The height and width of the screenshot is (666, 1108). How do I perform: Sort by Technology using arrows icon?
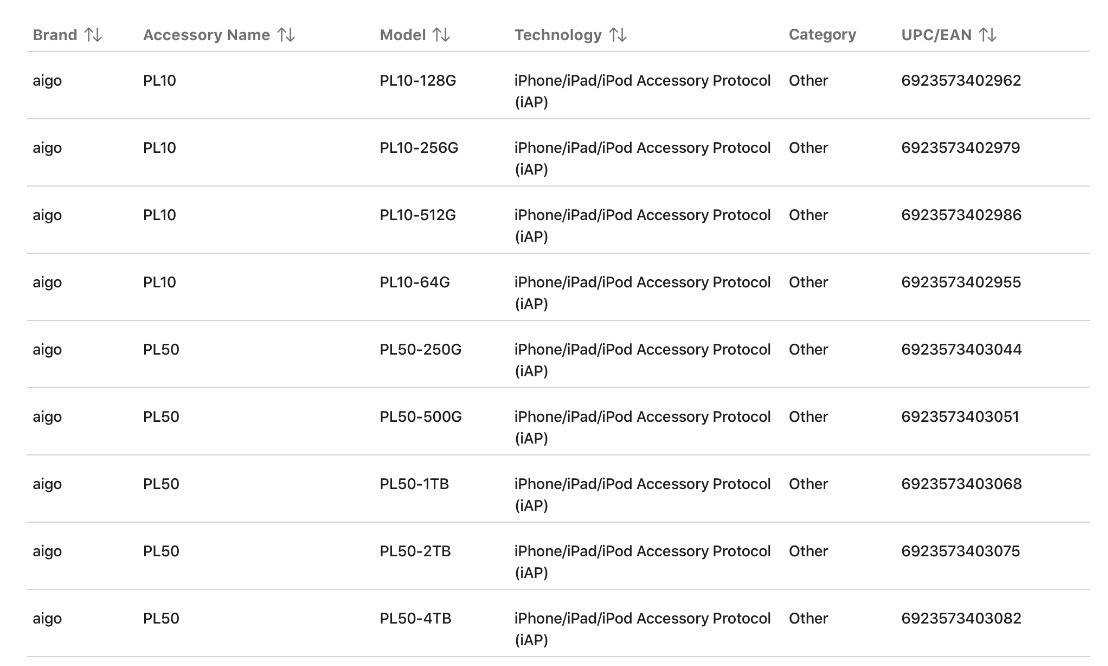point(618,35)
